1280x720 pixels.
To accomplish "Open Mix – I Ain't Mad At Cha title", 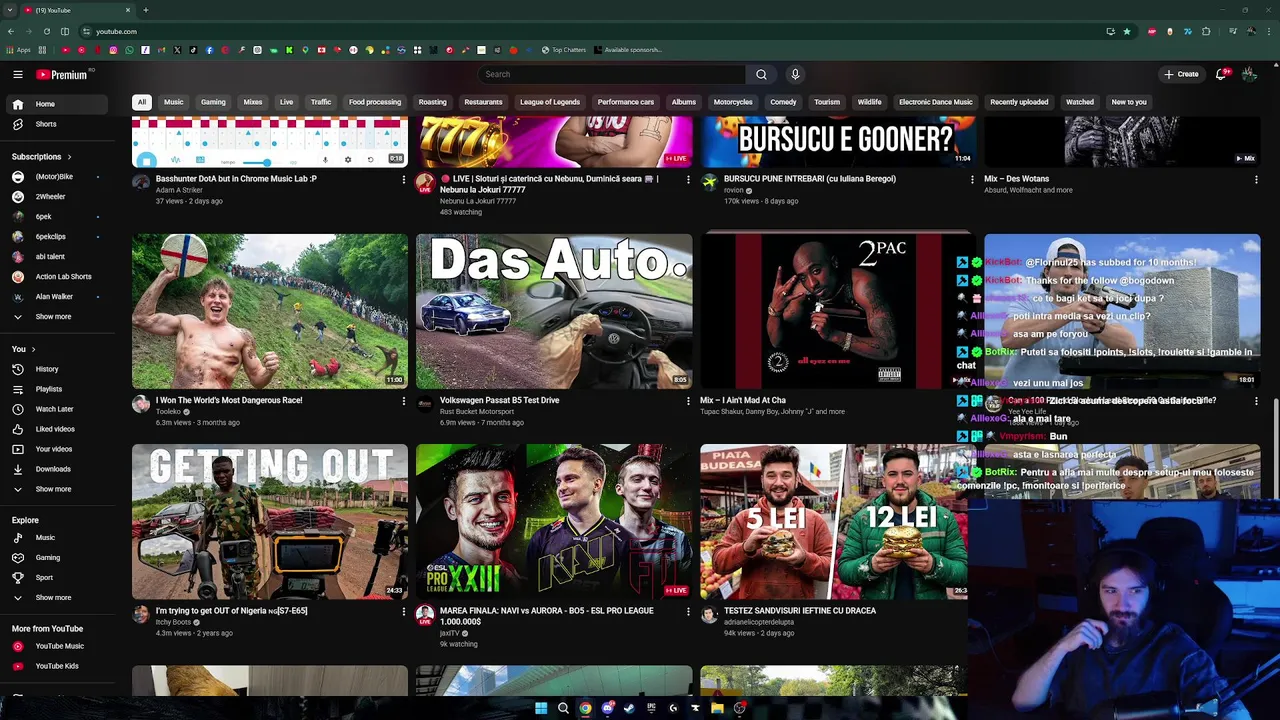I will tap(757, 400).
